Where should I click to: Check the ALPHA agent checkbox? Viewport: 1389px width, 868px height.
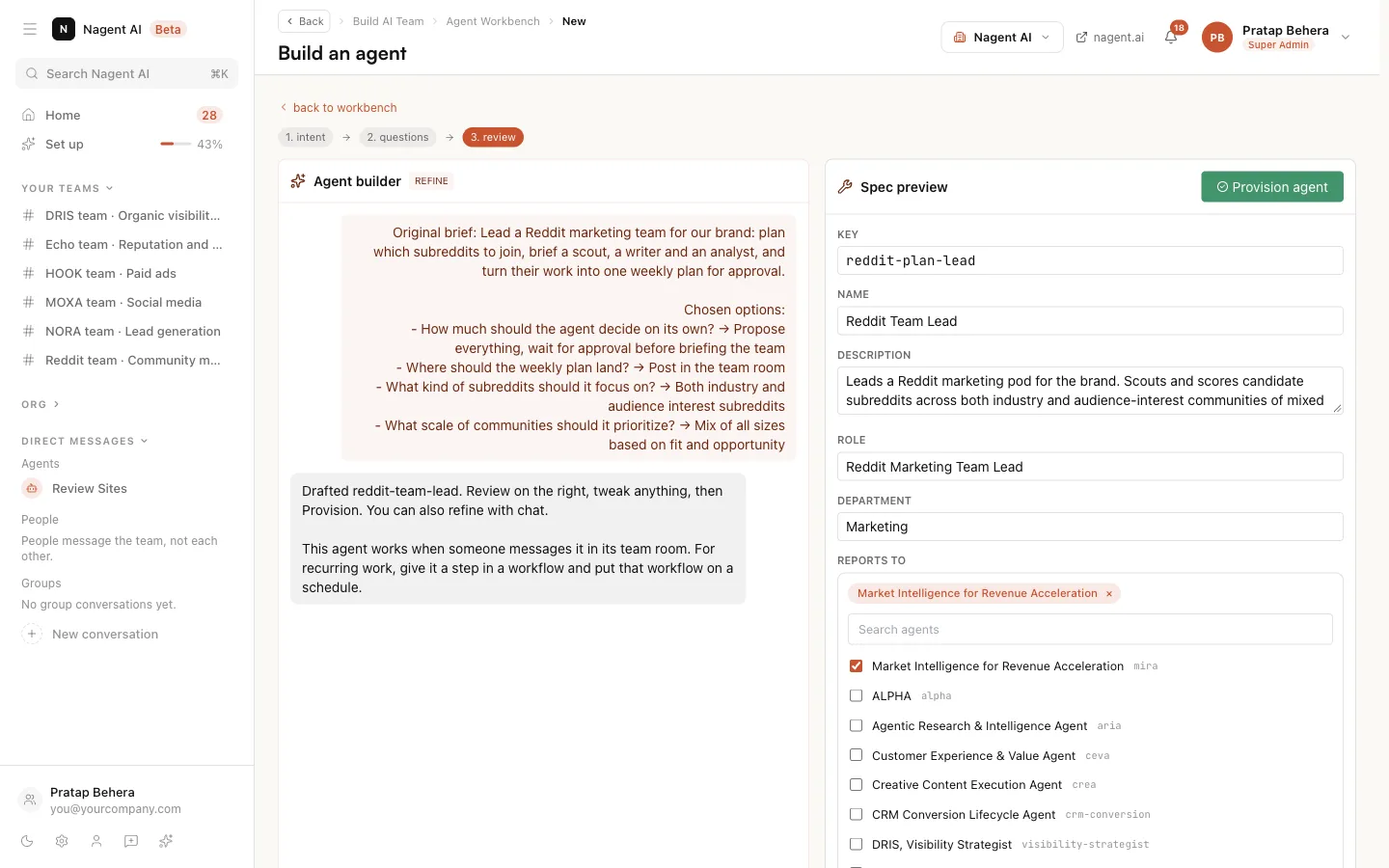coord(856,695)
